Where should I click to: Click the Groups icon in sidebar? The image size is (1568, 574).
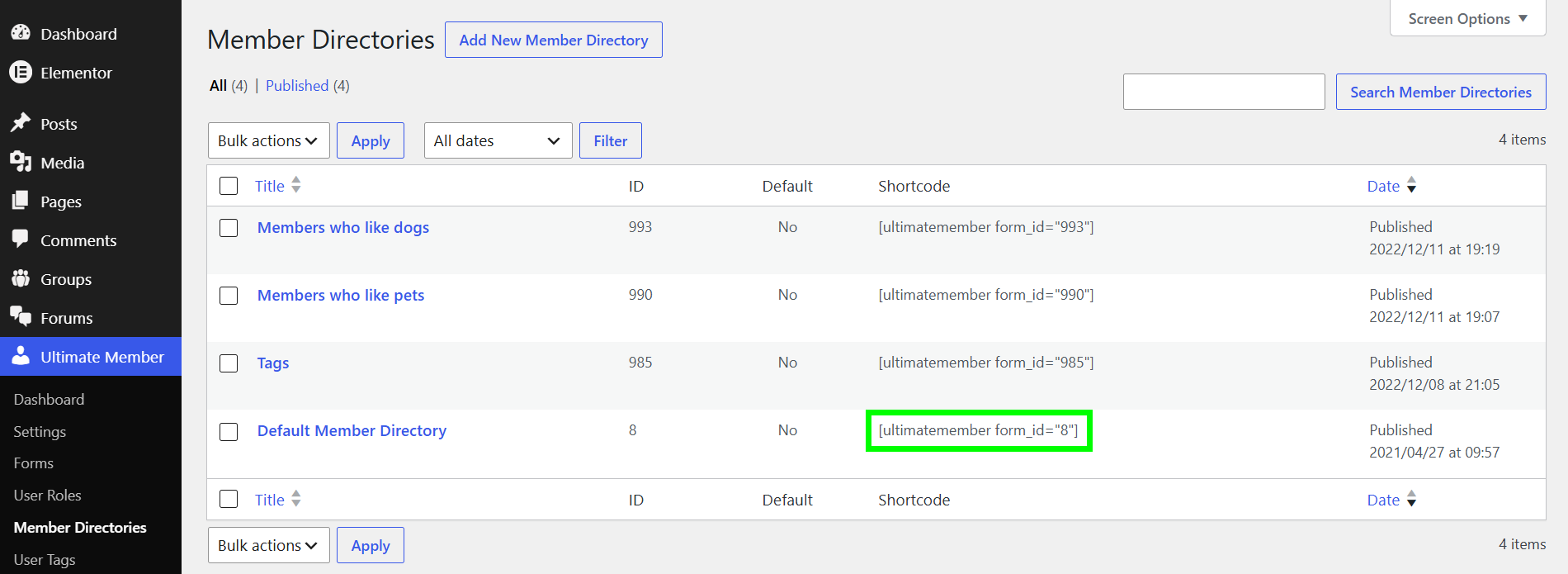[x=21, y=278]
